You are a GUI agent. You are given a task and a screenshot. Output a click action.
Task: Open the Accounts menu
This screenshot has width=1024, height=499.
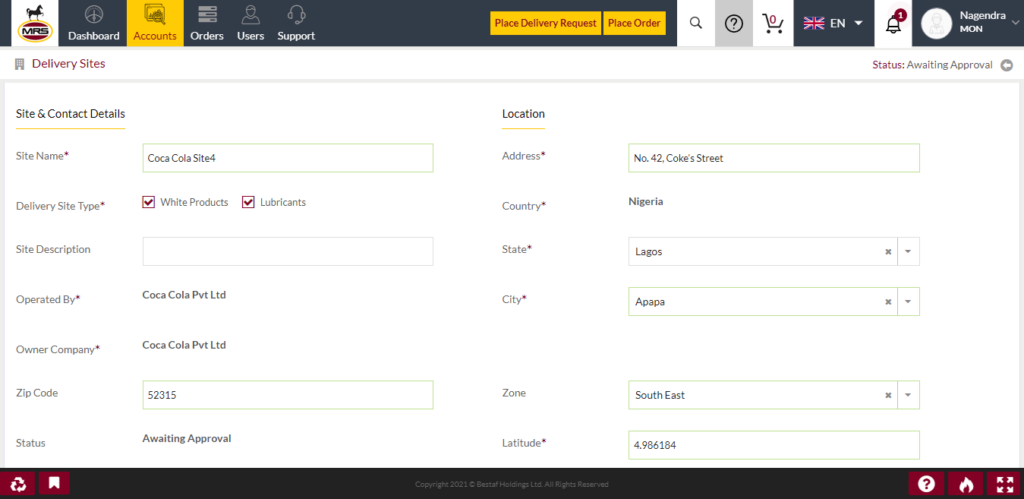coord(155,23)
